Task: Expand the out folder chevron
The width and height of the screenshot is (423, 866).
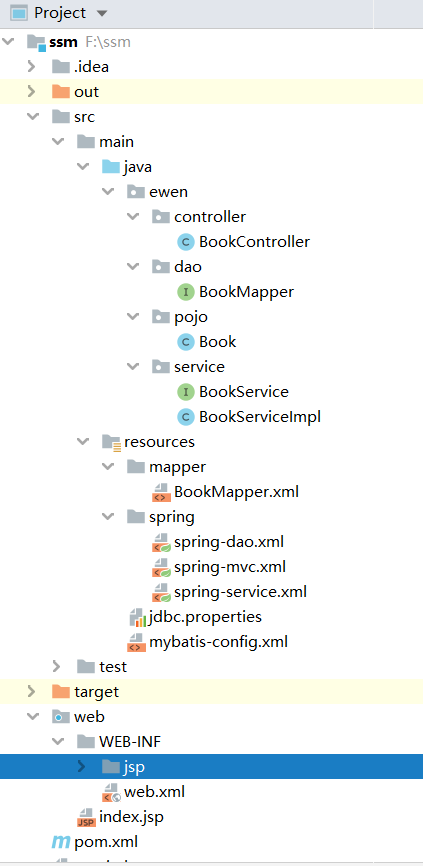Action: click(31, 92)
